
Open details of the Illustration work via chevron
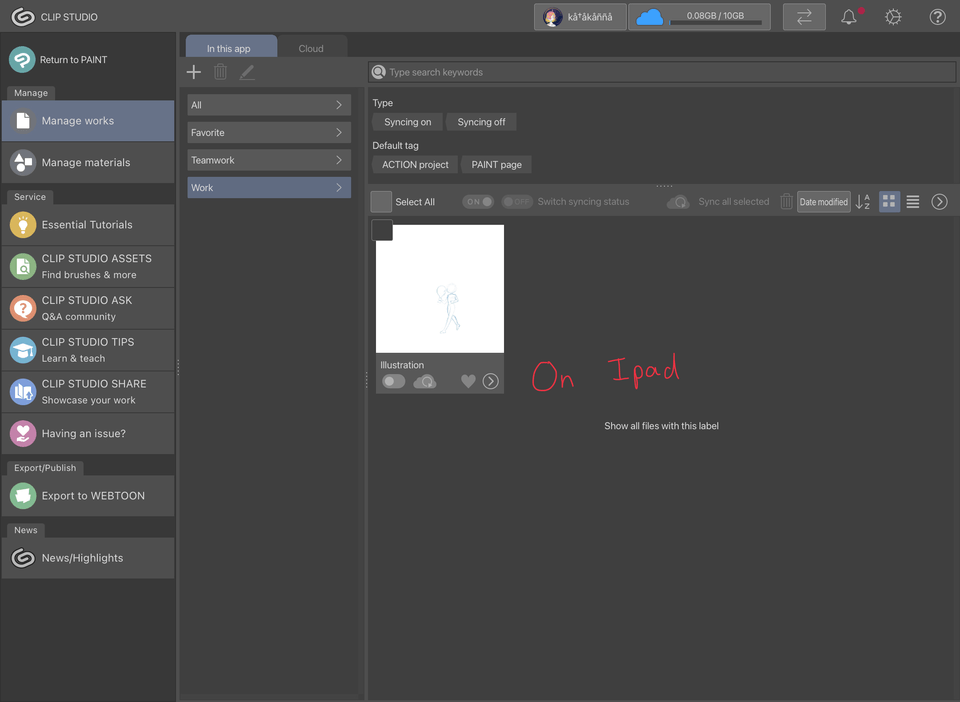(490, 381)
